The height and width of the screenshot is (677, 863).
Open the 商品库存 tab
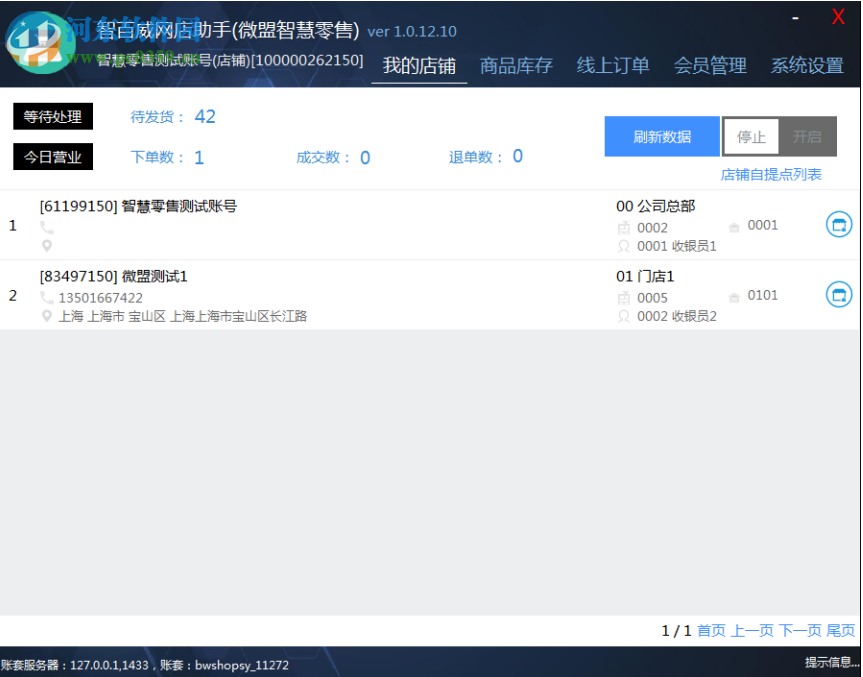click(x=516, y=65)
